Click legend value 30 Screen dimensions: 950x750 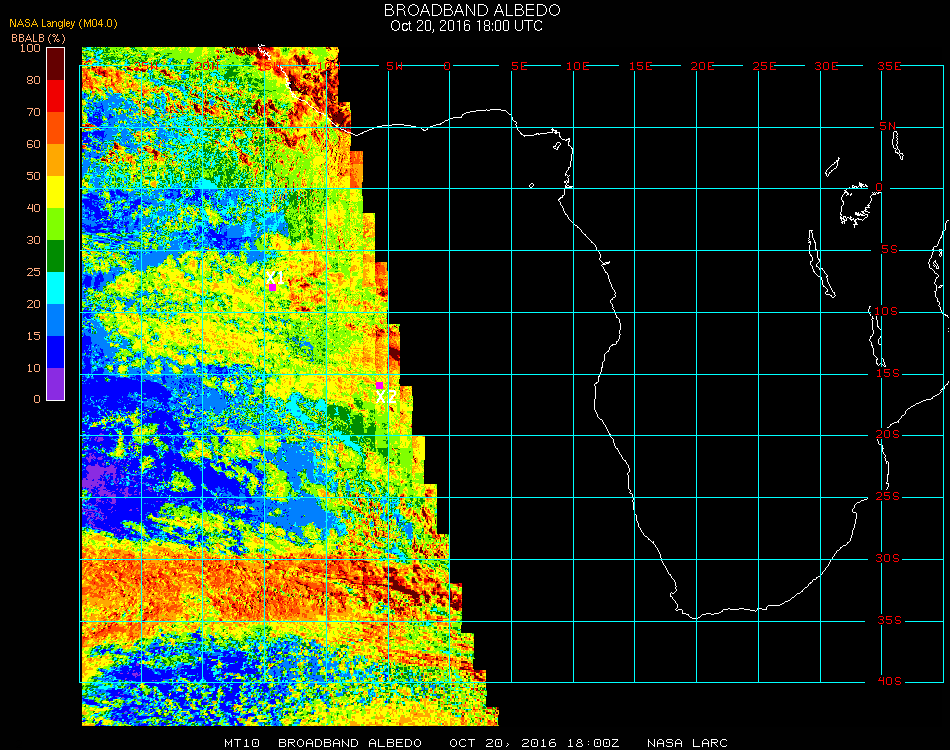click(x=33, y=241)
